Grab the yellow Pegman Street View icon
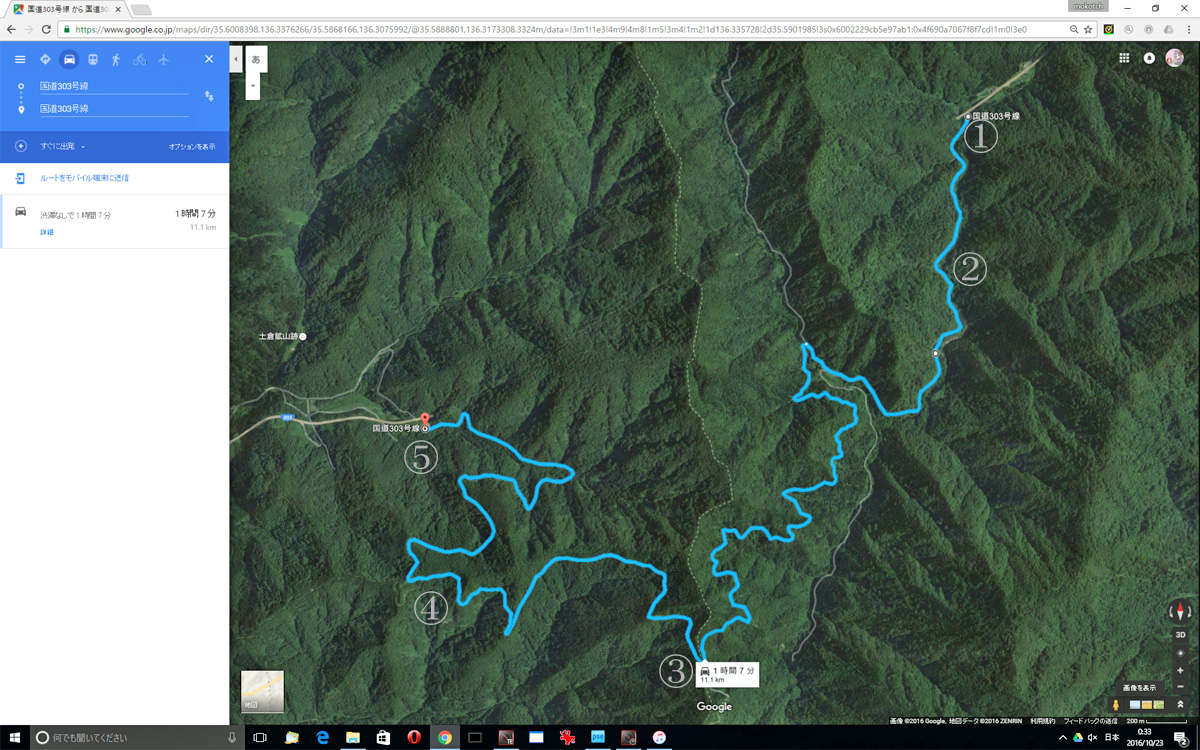The image size is (1200, 750). 1117,705
